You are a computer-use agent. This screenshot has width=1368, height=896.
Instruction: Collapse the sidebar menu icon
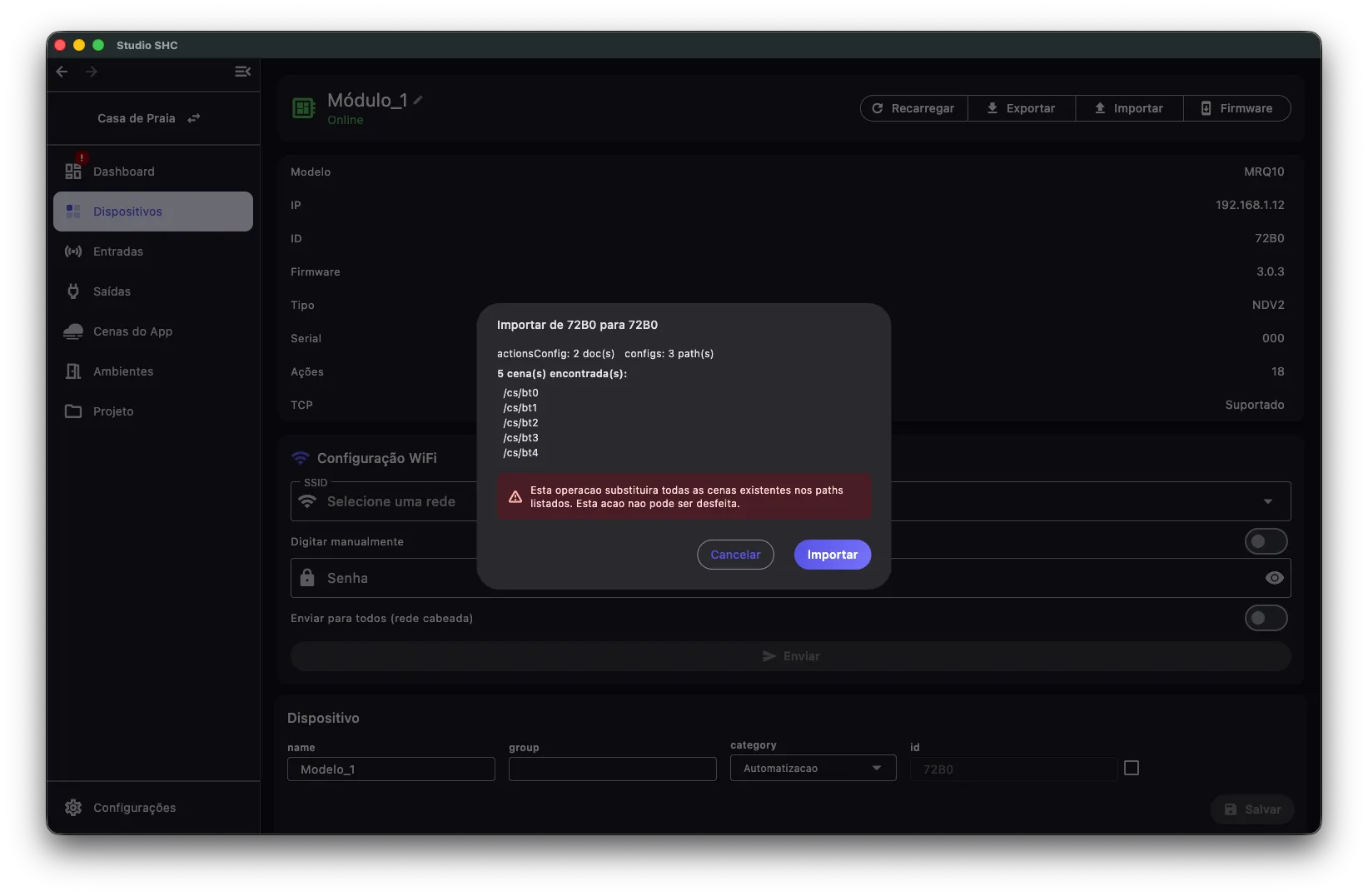pos(242,72)
